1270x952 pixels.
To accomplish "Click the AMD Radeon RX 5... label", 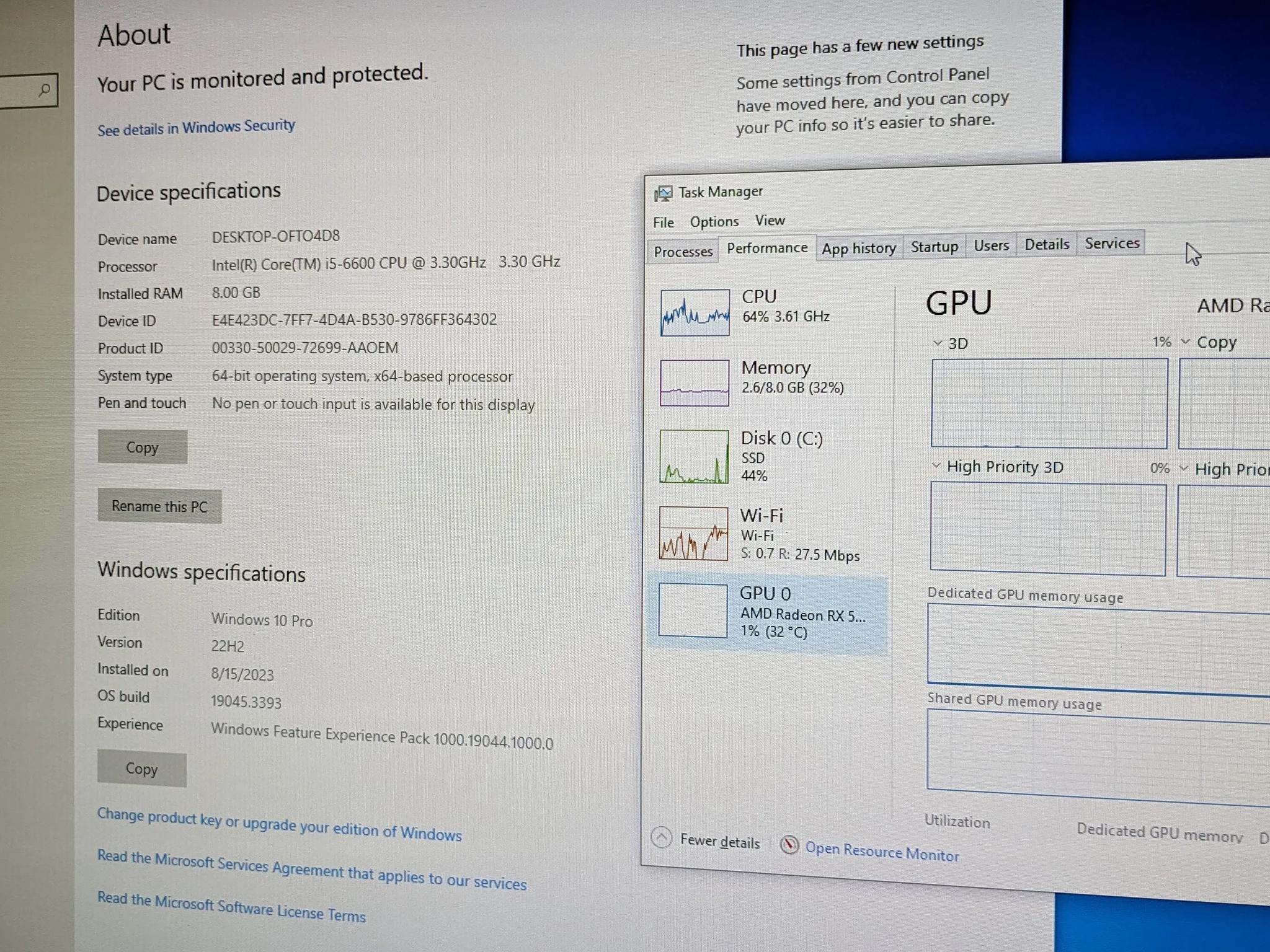I will click(802, 615).
